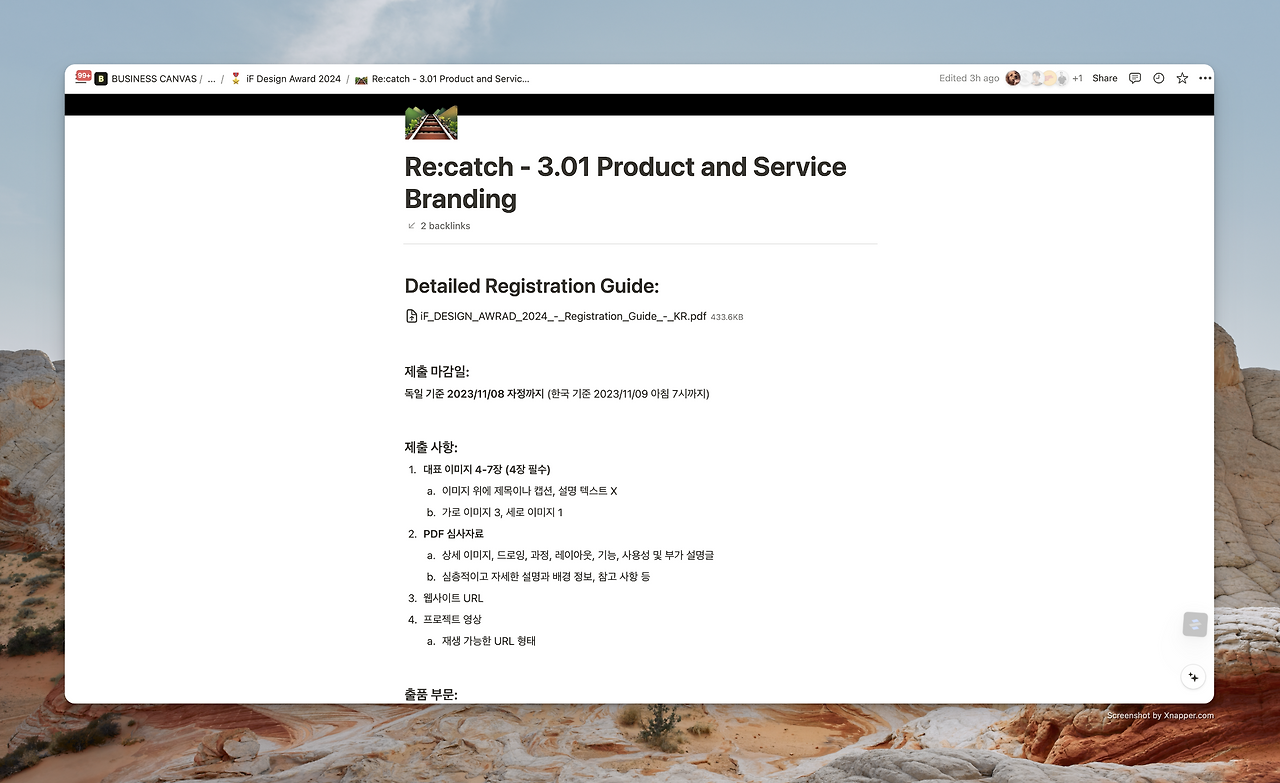1280x783 pixels.
Task: Click the deadline text 2023/11/08 자정까지
Action: pyautogui.click(x=496, y=394)
